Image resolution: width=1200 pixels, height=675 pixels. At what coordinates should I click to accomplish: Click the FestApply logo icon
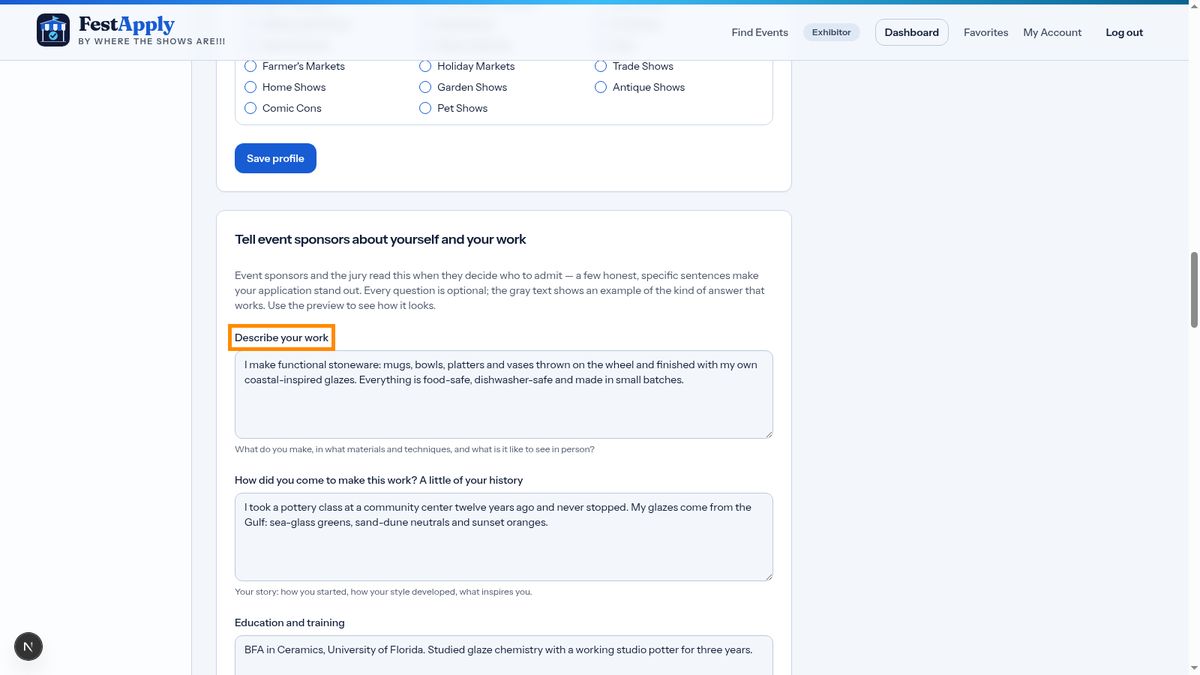point(53,30)
